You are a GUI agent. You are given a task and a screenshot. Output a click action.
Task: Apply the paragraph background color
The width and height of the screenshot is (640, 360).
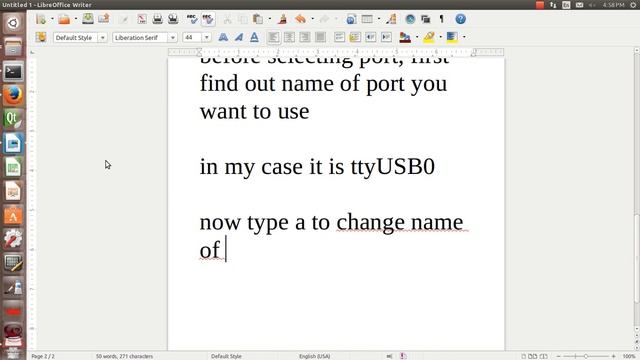coord(452,38)
